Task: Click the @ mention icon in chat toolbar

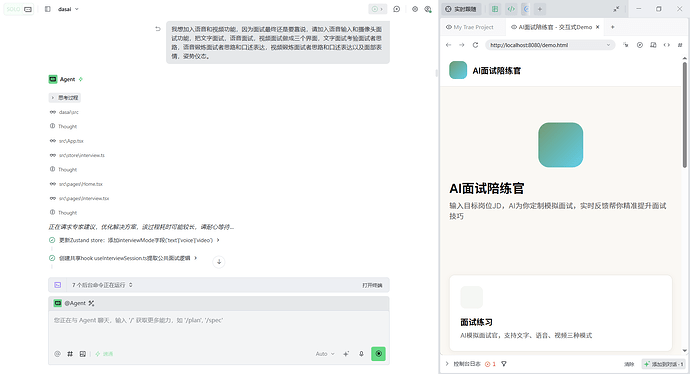Action: (x=57, y=354)
